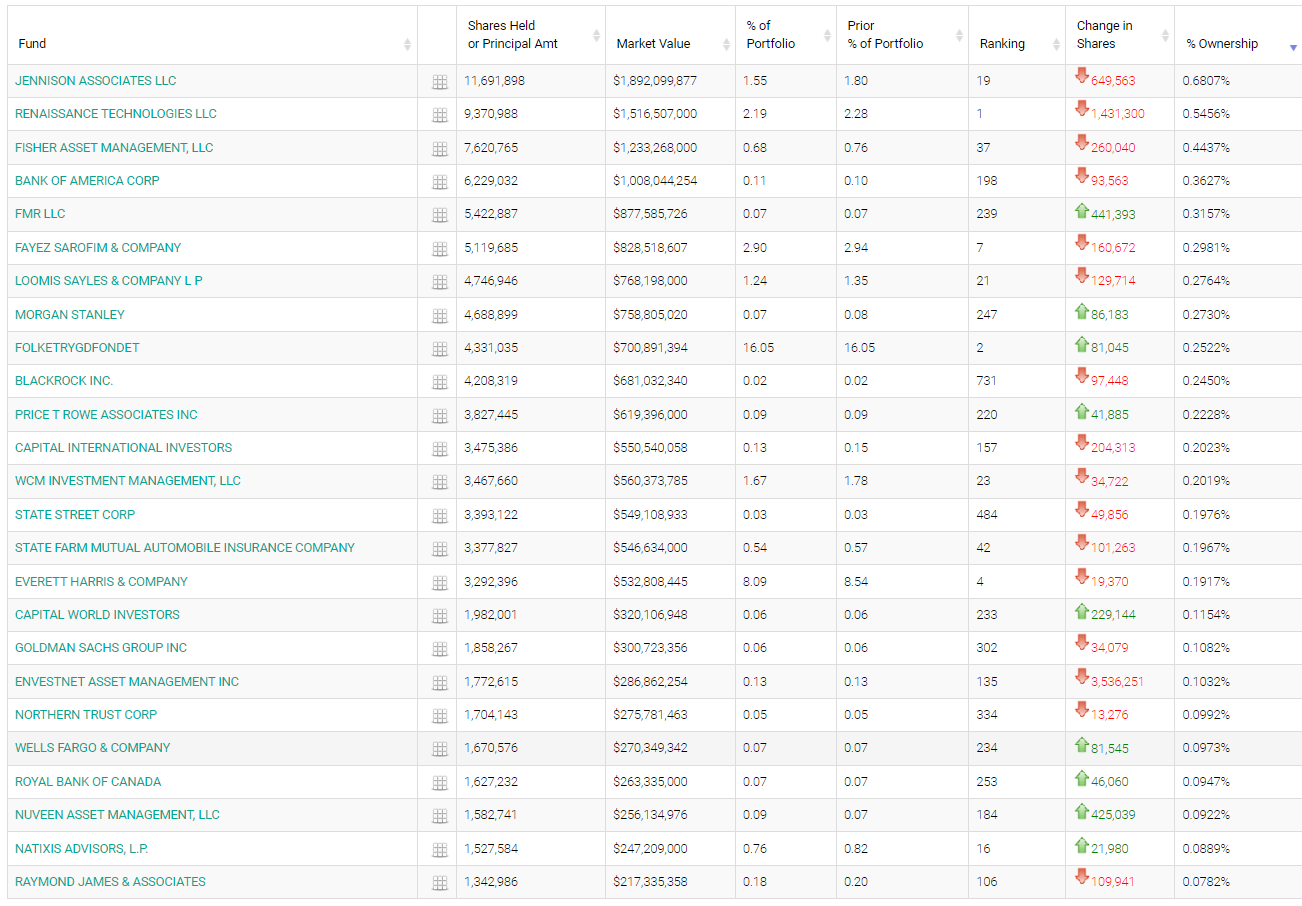
Task: Click grid icon in Northern Trust Corp row
Action: 440,716
